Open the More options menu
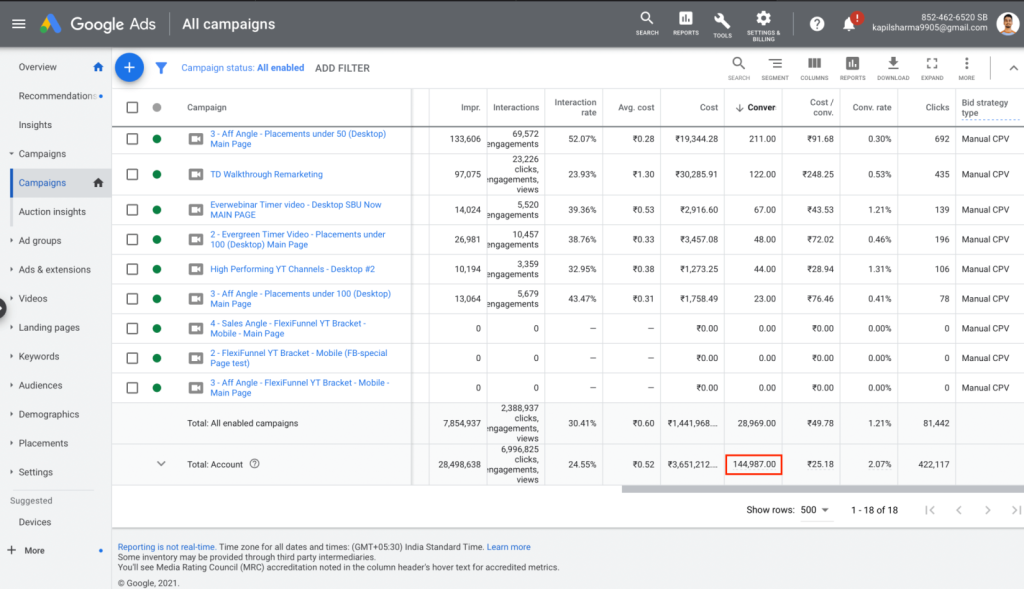Screen dimensions: 1024x589 click(x=967, y=68)
